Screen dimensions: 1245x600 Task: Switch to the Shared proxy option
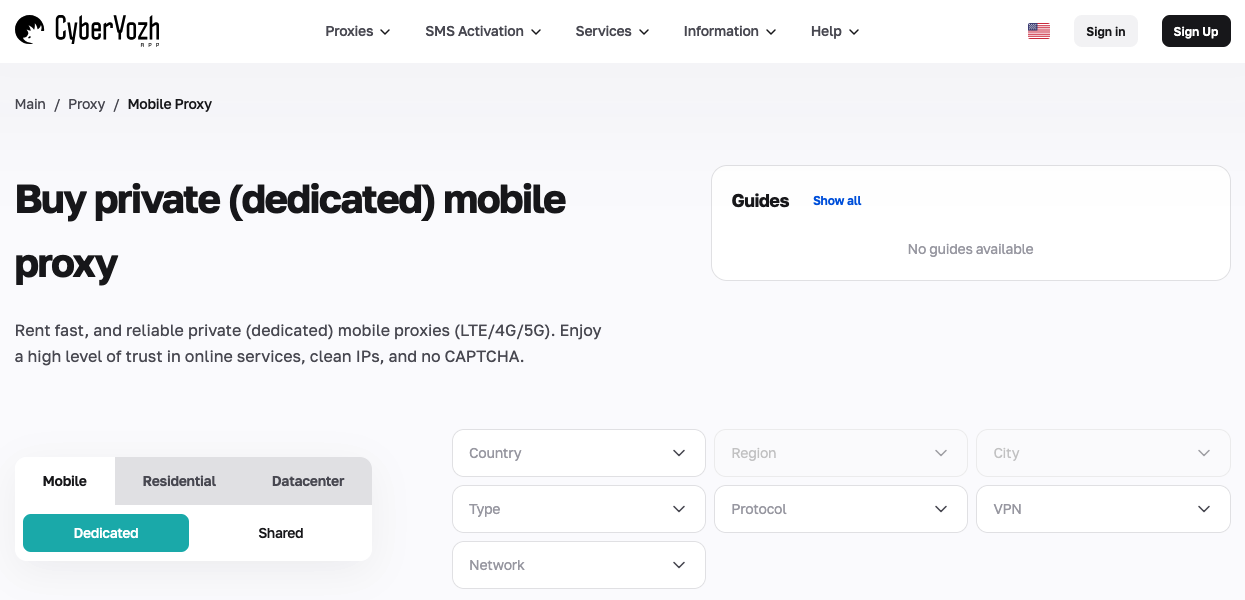tap(281, 533)
